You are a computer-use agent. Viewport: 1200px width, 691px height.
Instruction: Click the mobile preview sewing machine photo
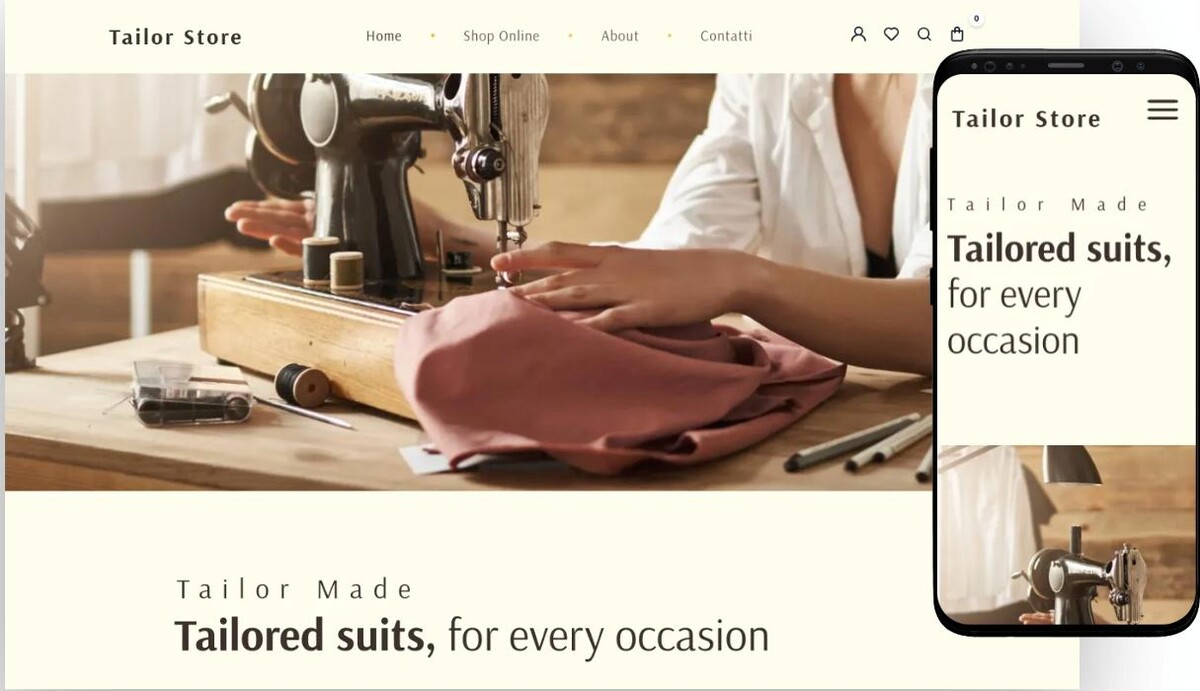tap(1066, 535)
